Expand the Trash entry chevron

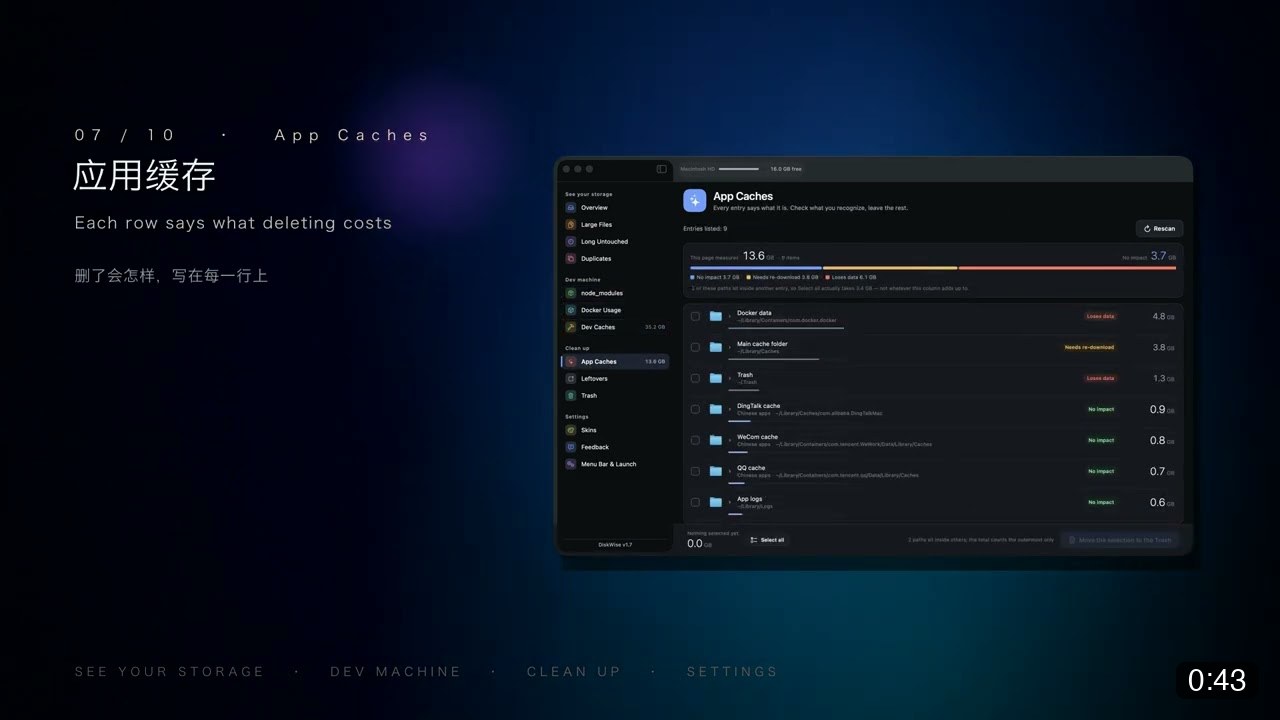pos(729,378)
